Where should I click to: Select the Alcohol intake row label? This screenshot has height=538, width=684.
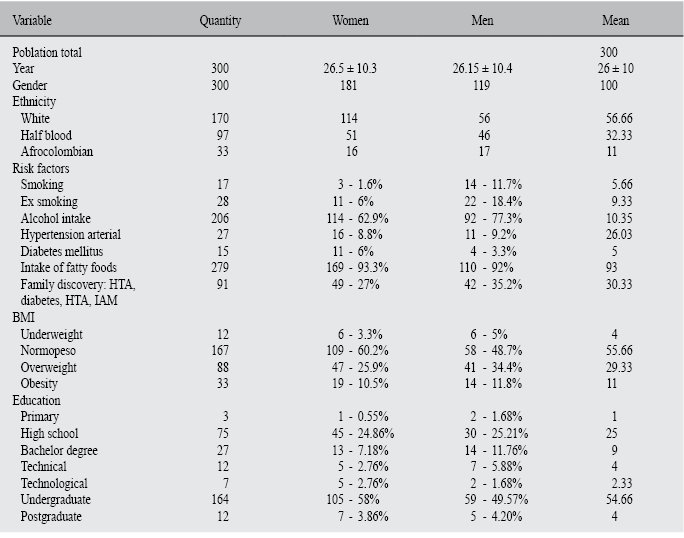(56, 218)
